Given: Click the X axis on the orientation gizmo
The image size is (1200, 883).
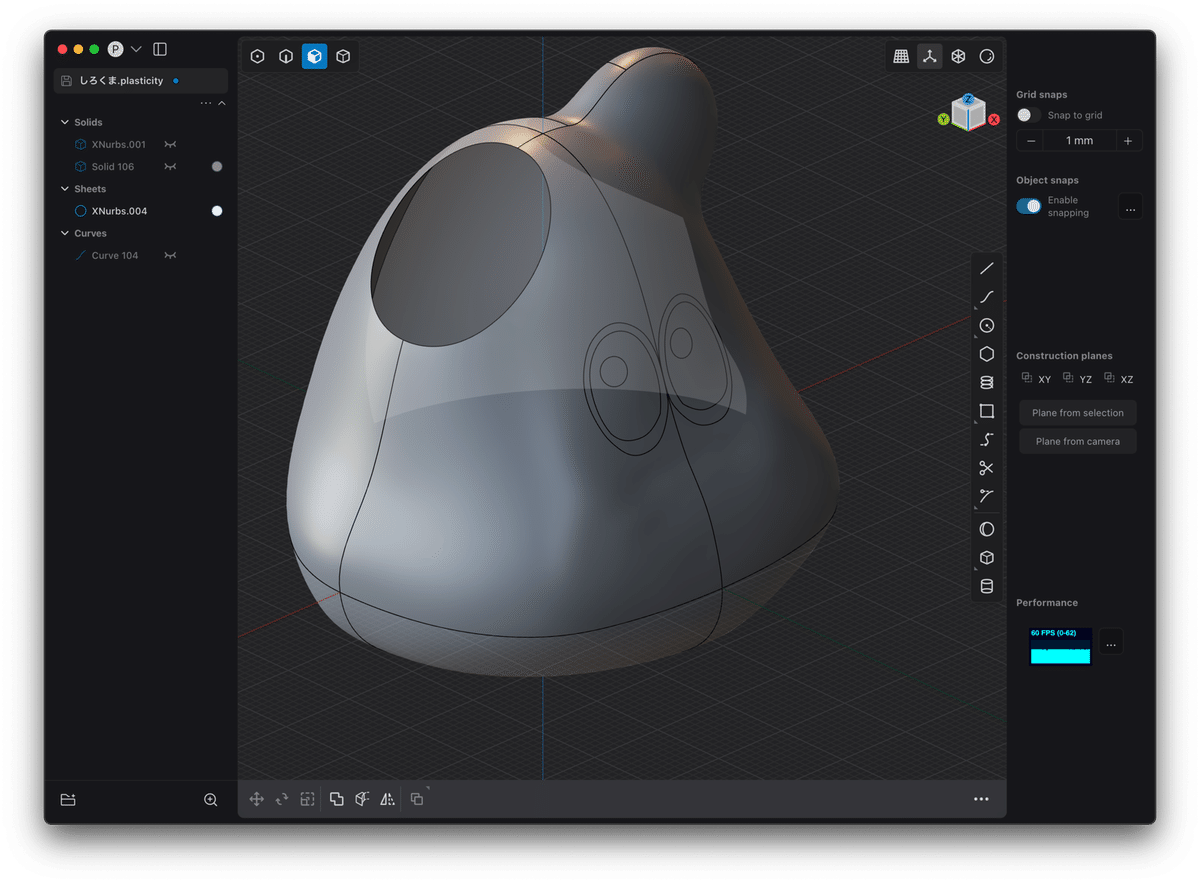Looking at the screenshot, I should pyautogui.click(x=994, y=119).
